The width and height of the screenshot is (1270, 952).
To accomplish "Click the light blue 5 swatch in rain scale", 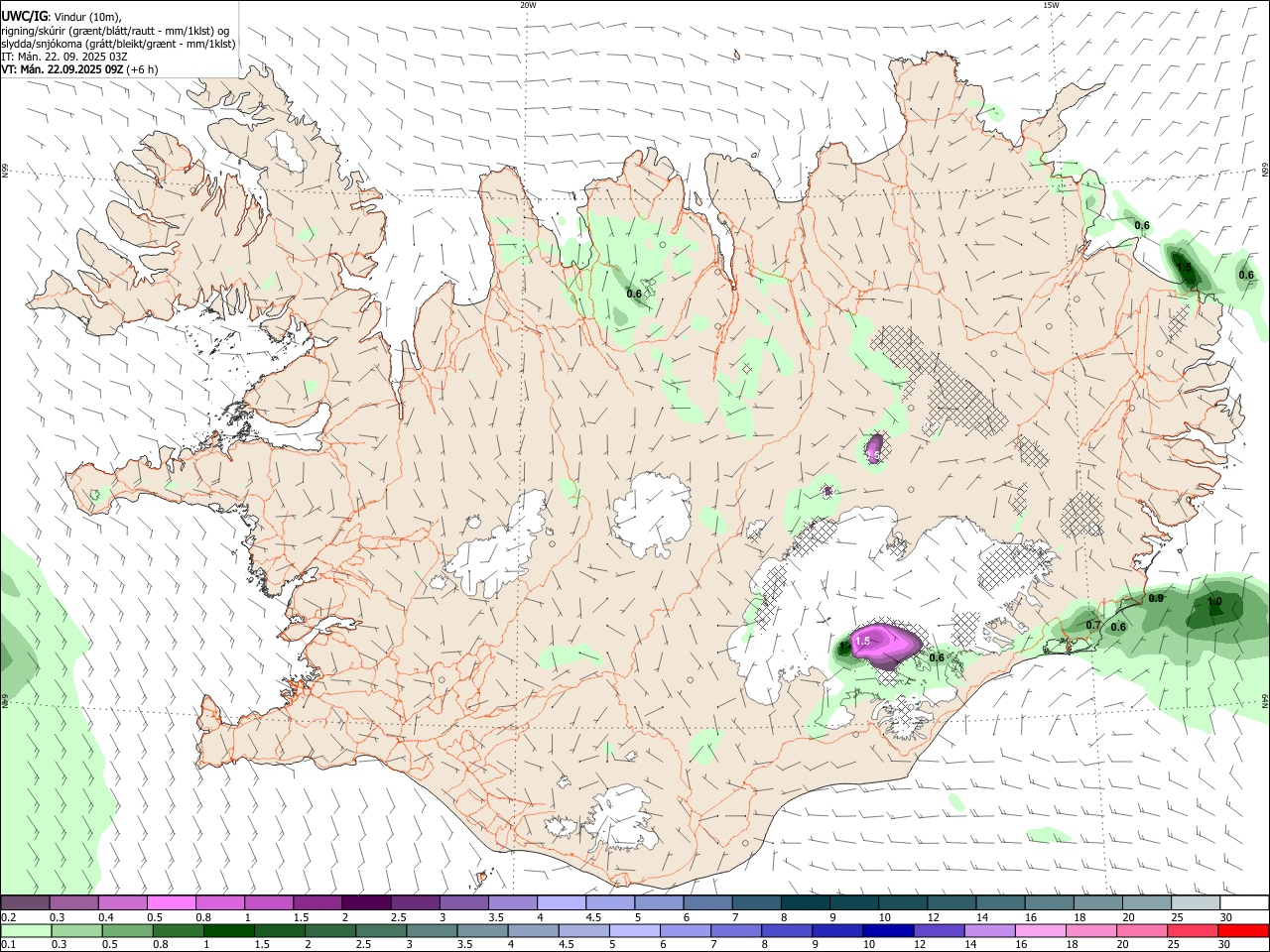I will pyautogui.click(x=634, y=930).
